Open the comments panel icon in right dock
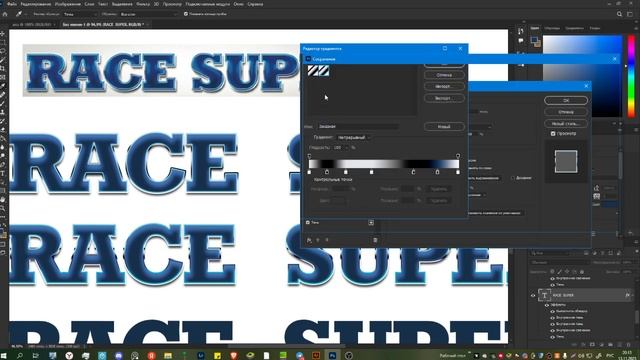This screenshot has width=640, height=360. tap(520, 41)
